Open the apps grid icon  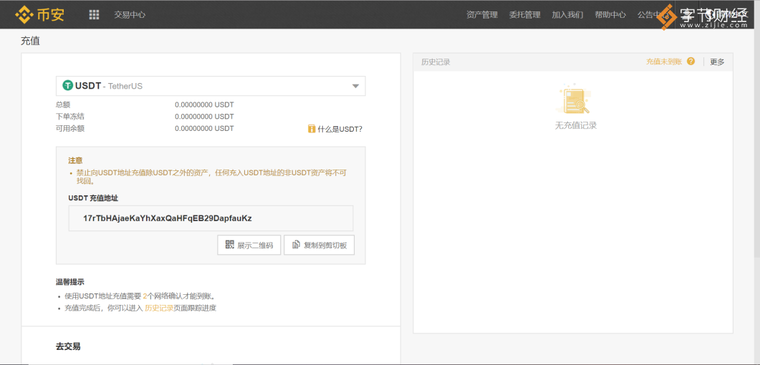[94, 15]
